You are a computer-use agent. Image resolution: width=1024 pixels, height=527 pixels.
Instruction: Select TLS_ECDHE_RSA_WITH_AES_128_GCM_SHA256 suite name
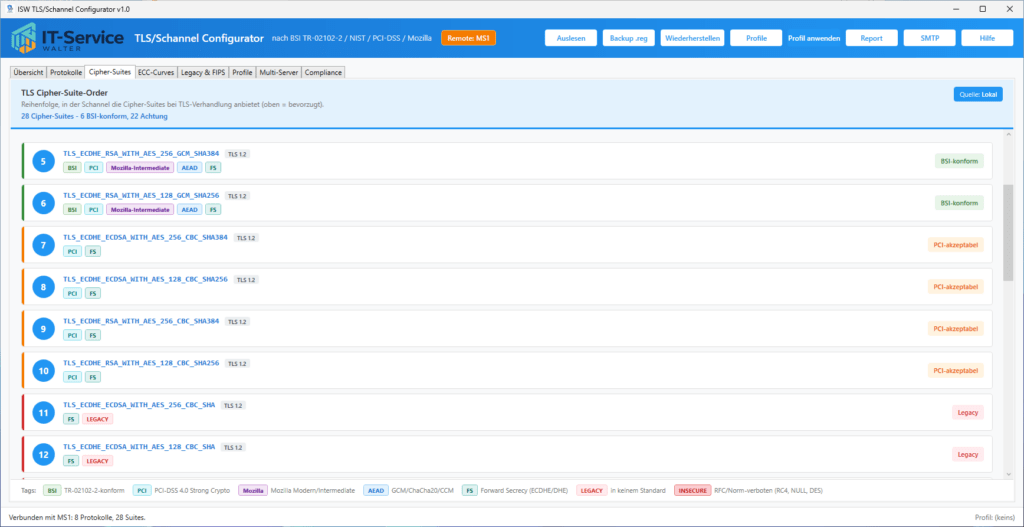pyautogui.click(x=141, y=195)
